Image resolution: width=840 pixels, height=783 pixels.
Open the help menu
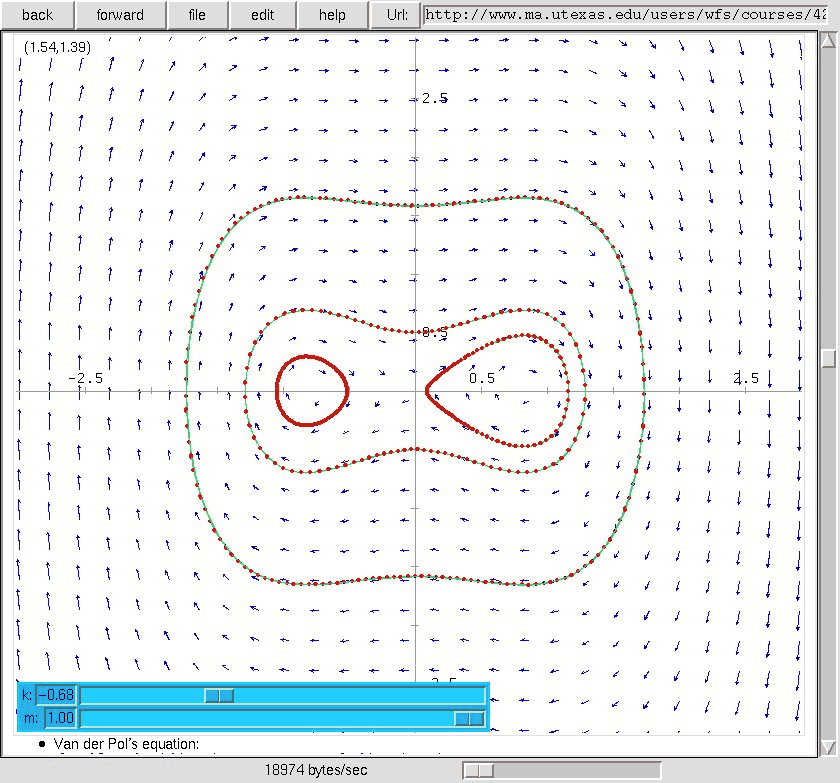coord(332,14)
